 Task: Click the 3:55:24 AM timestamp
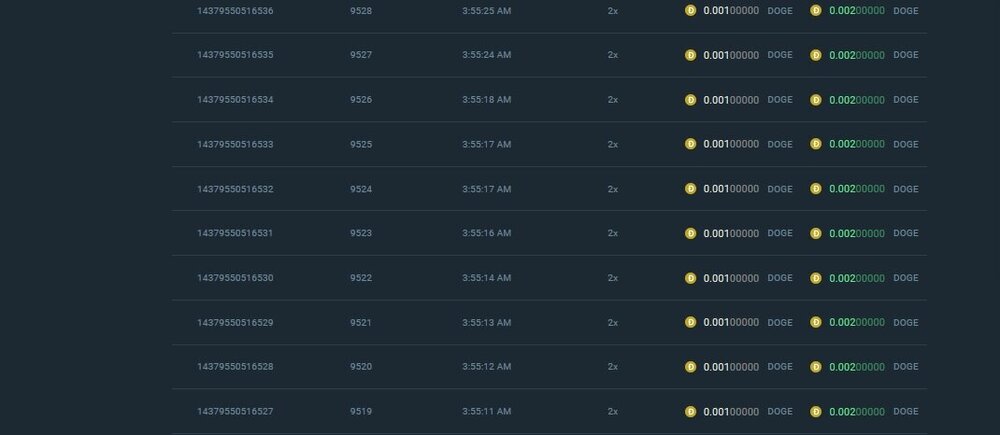point(487,55)
